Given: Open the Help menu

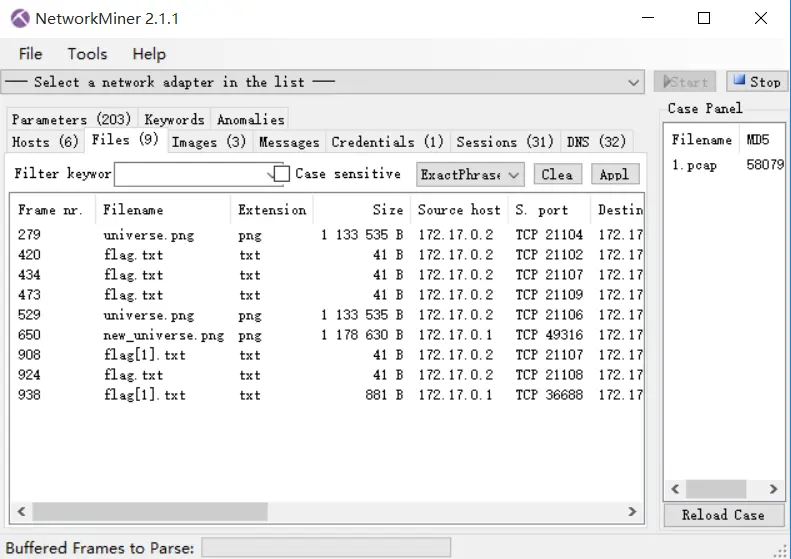Looking at the screenshot, I should pyautogui.click(x=149, y=53).
